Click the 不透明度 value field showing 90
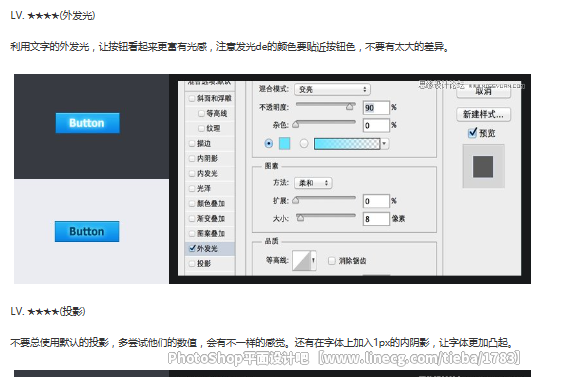 [376, 108]
